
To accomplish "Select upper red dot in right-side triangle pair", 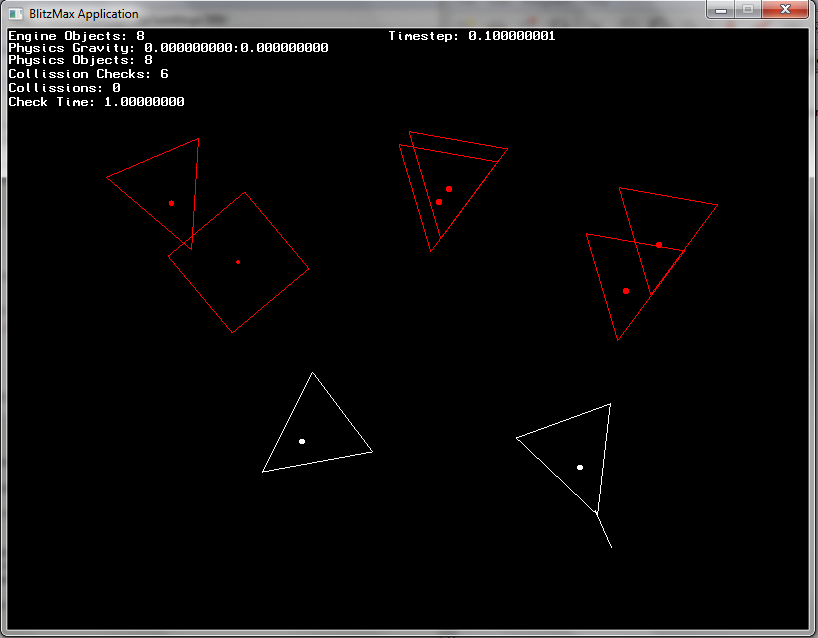I will coord(659,244).
